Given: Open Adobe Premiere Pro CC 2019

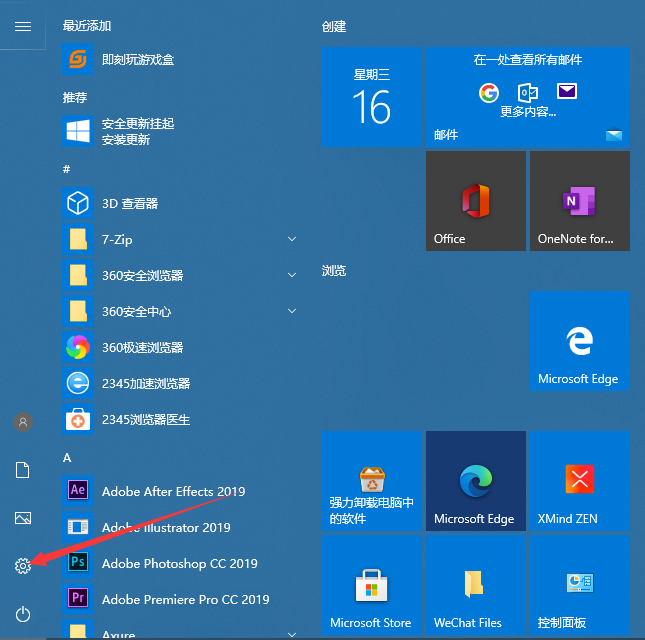Looking at the screenshot, I should point(185,600).
